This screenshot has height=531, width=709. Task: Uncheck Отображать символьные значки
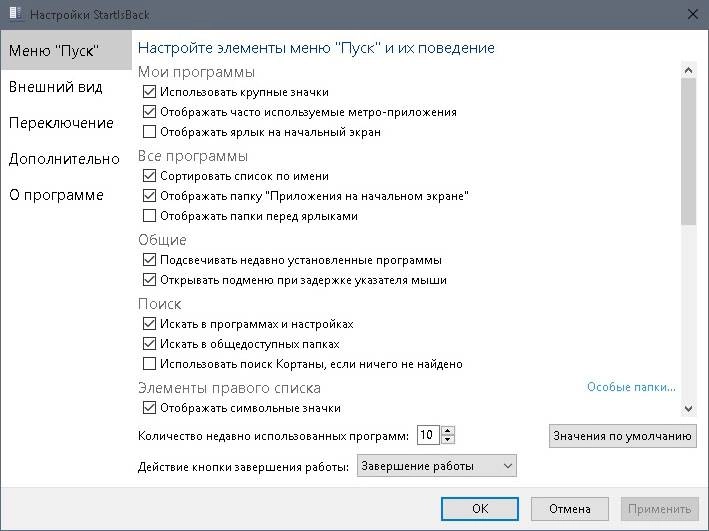pyautogui.click(x=149, y=408)
